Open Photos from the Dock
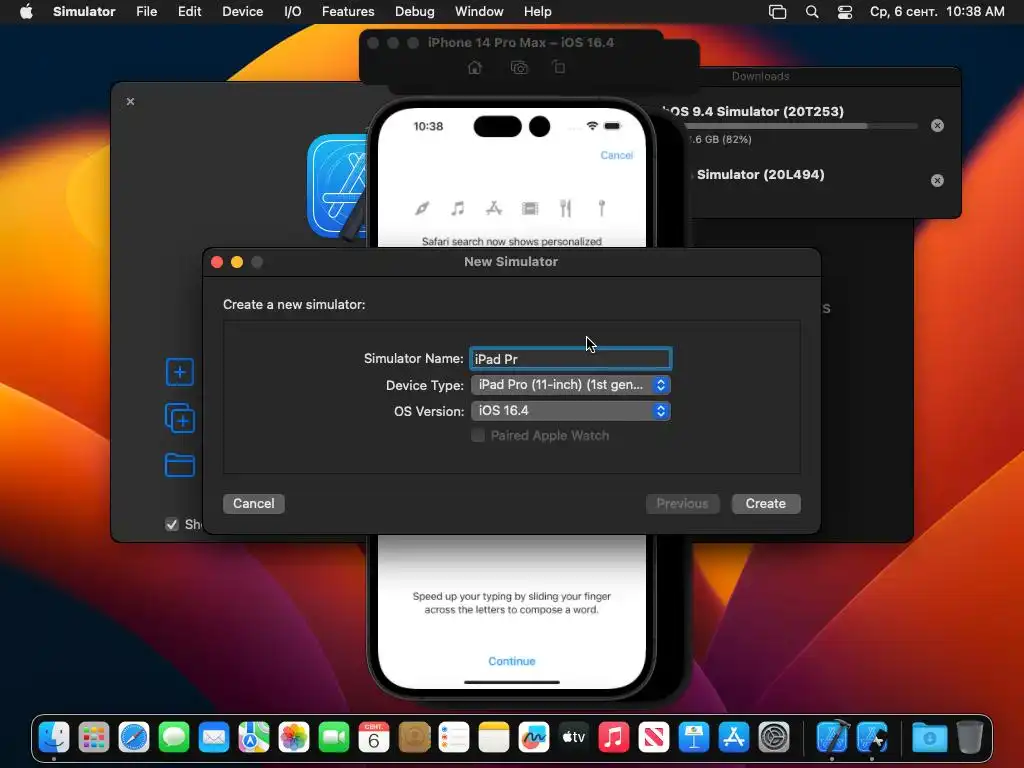Screen dimensions: 1024x768 (x=294, y=738)
